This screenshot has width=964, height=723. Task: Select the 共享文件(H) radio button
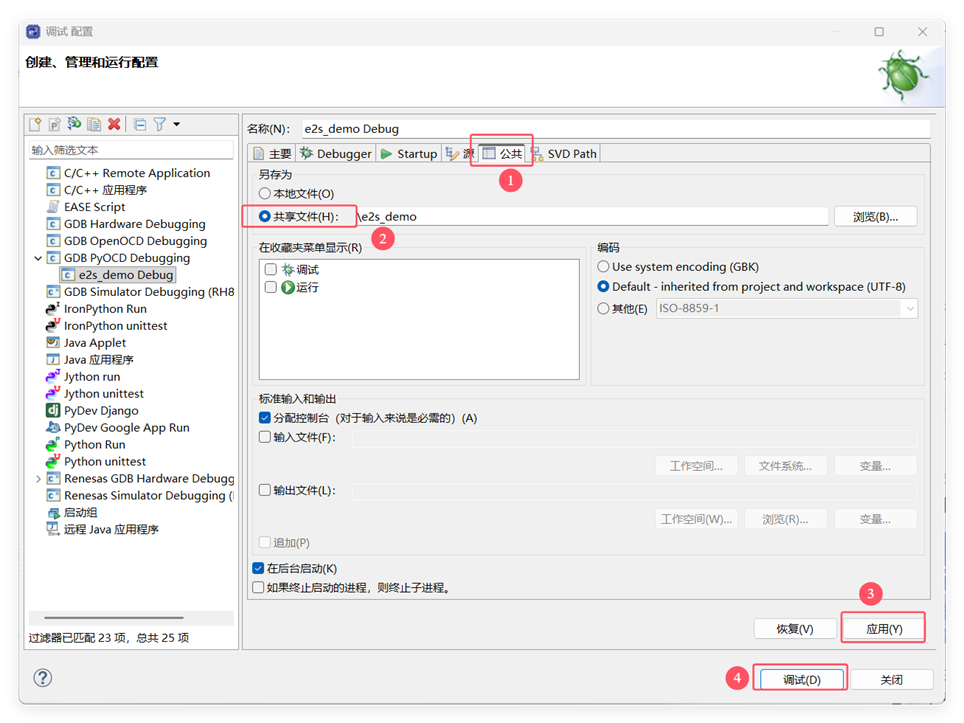coord(265,216)
